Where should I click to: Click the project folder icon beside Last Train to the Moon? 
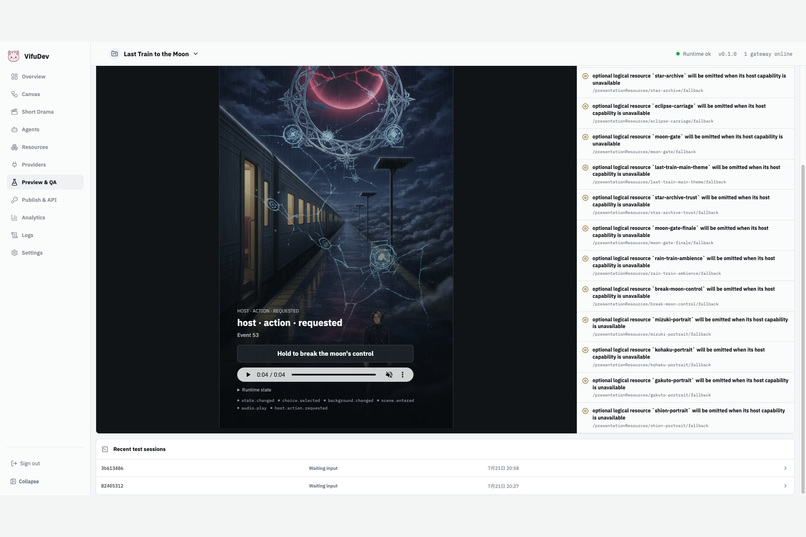point(115,53)
